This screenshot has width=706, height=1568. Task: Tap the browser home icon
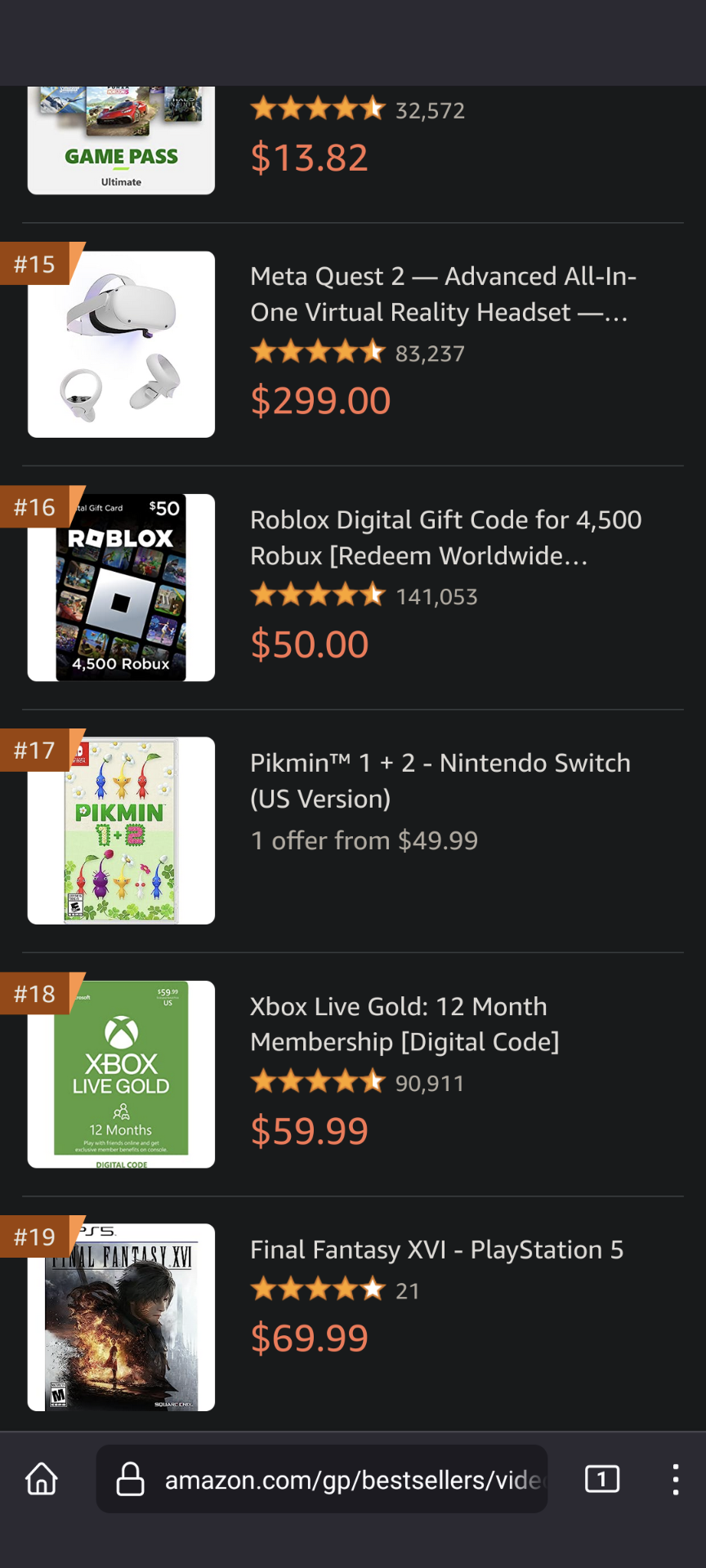tap(42, 1479)
